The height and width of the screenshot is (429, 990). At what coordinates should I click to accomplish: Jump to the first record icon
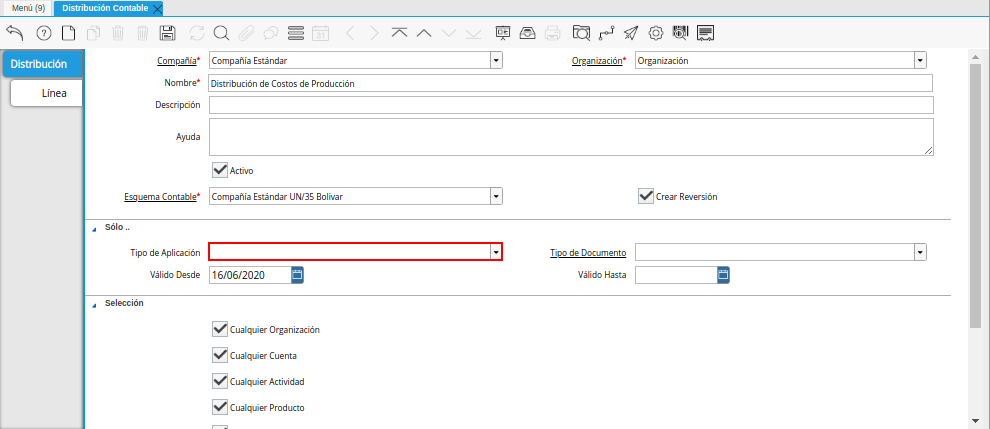pos(399,33)
